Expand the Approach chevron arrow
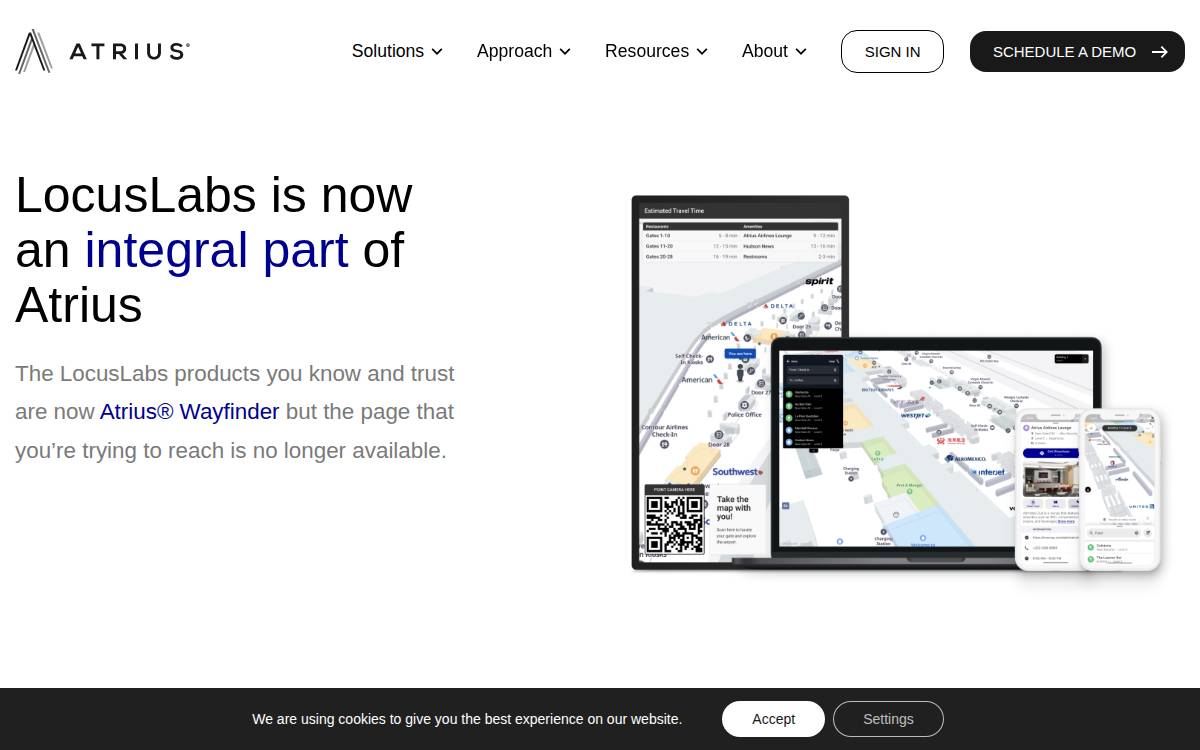 coord(565,52)
